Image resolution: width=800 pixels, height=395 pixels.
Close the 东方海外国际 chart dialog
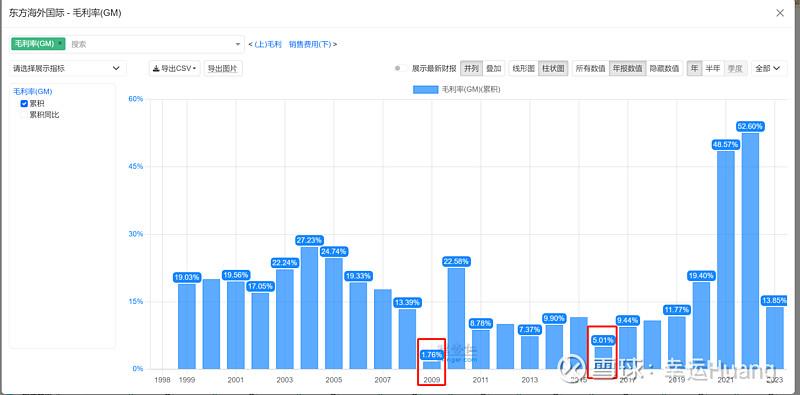tap(780, 13)
